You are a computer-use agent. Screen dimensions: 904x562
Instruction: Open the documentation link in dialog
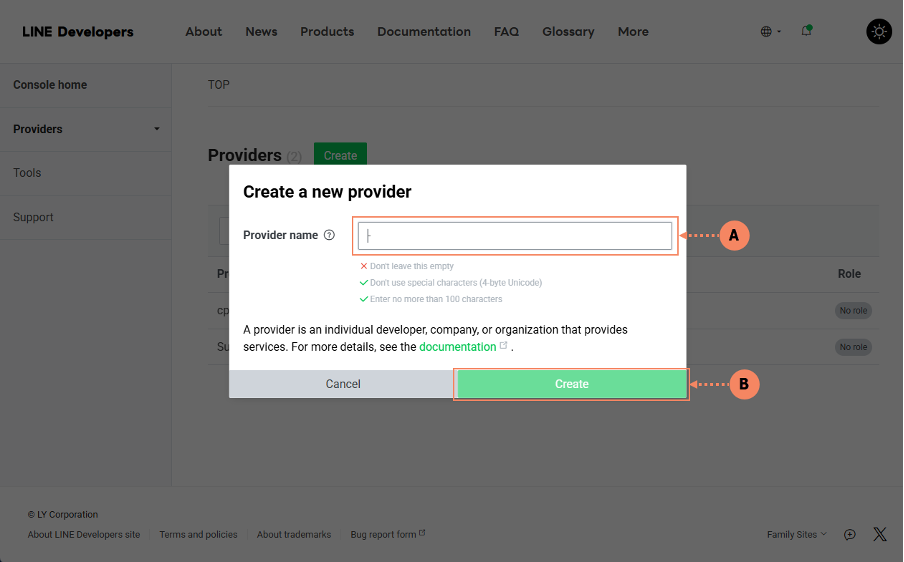(x=458, y=347)
